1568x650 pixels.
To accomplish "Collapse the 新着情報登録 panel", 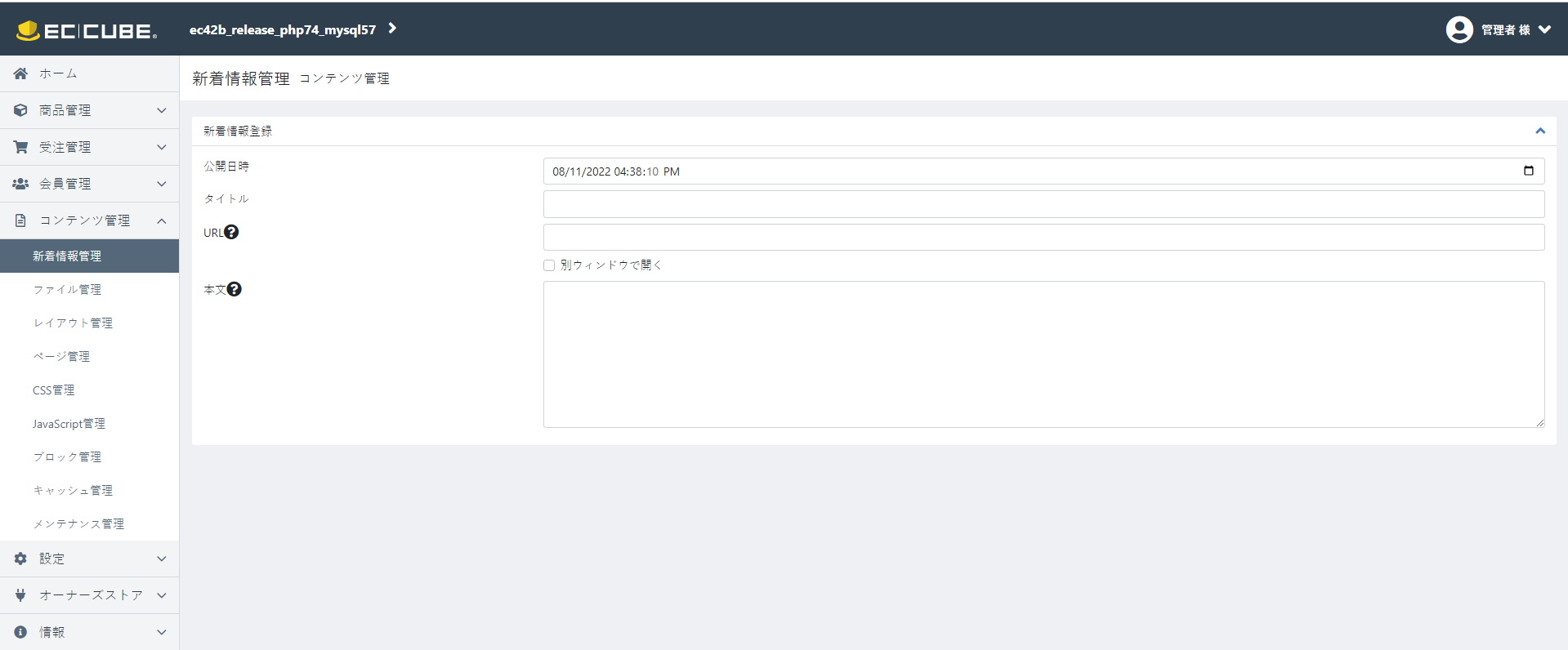I will pos(1540,131).
